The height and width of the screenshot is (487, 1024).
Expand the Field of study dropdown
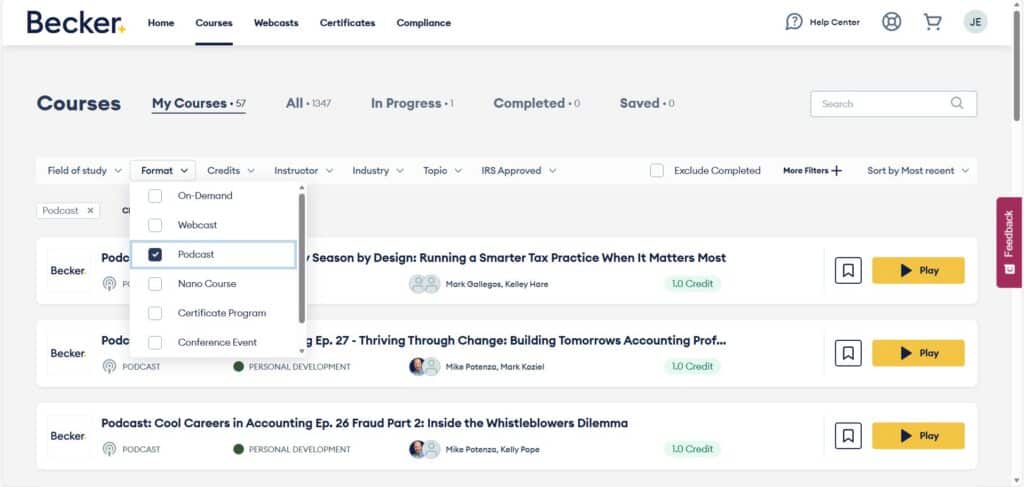tap(84, 171)
